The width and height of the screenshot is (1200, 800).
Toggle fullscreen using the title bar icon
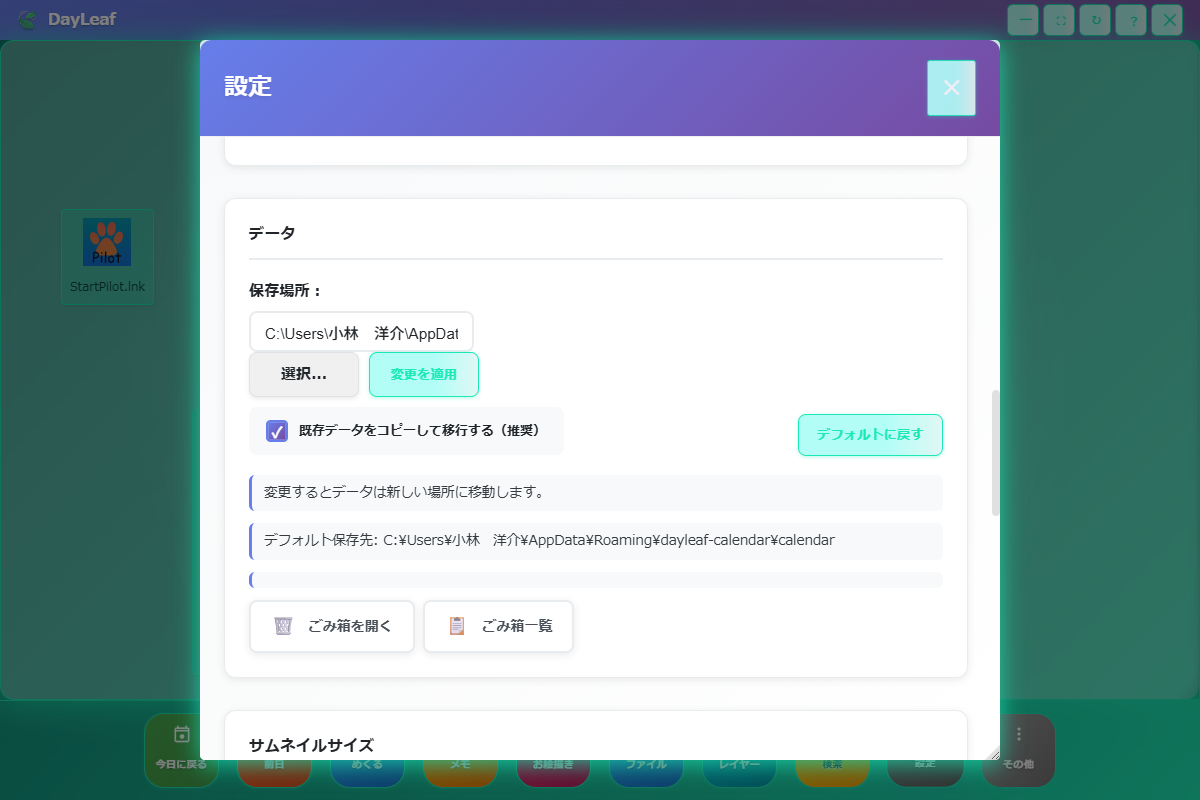pyautogui.click(x=1059, y=20)
